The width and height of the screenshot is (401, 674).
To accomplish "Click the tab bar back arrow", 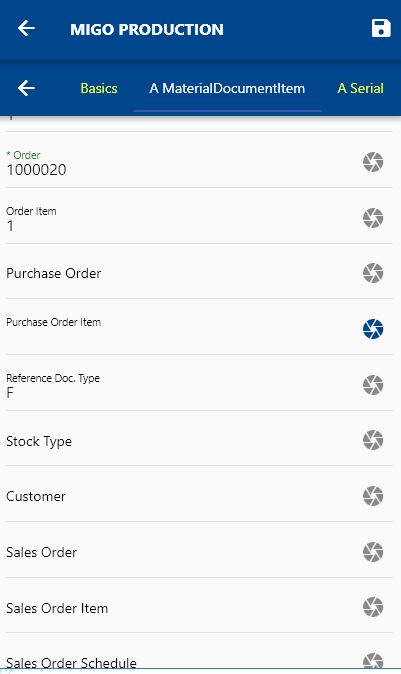I will (26, 88).
